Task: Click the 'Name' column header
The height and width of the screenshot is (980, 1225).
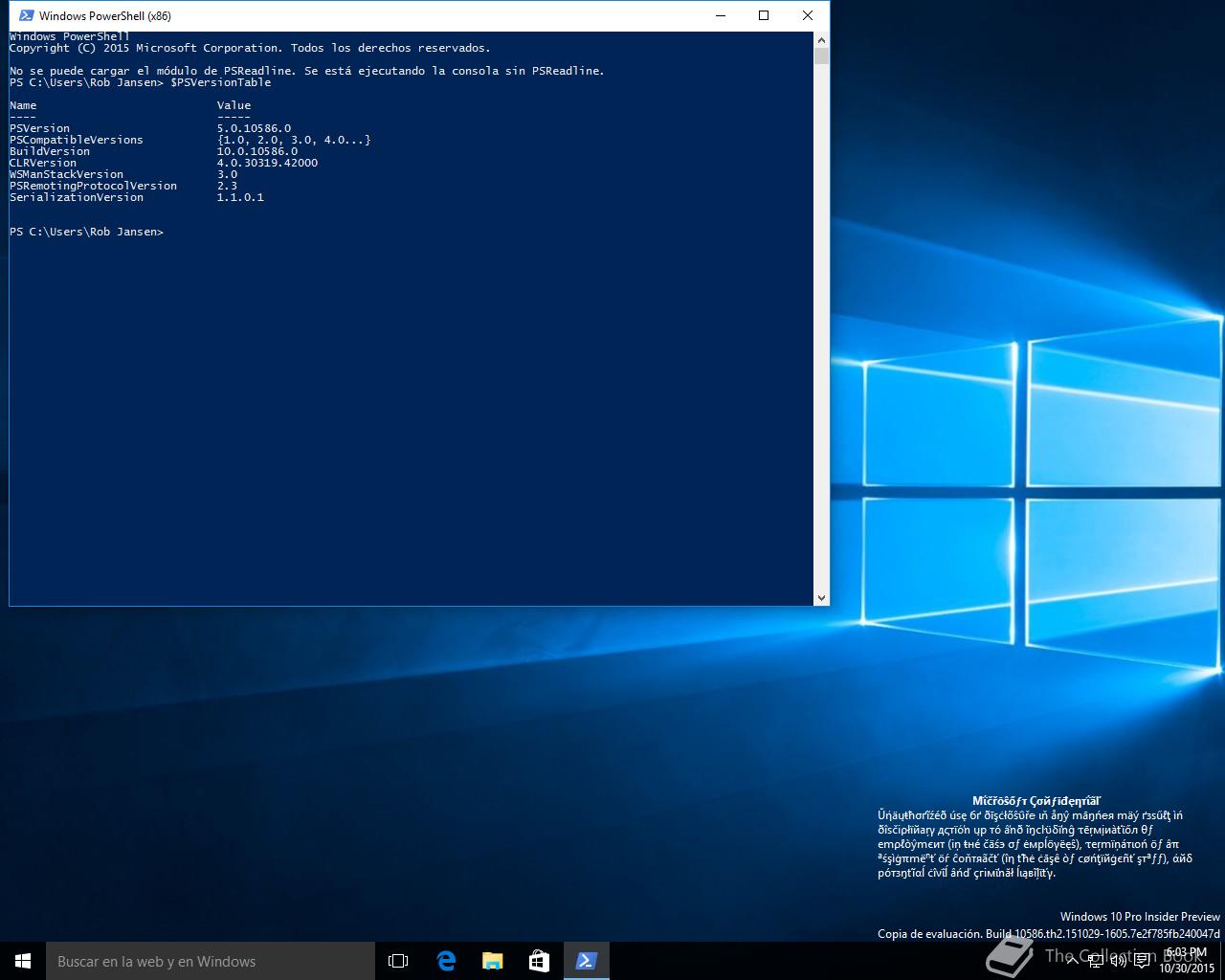Action: 23,105
